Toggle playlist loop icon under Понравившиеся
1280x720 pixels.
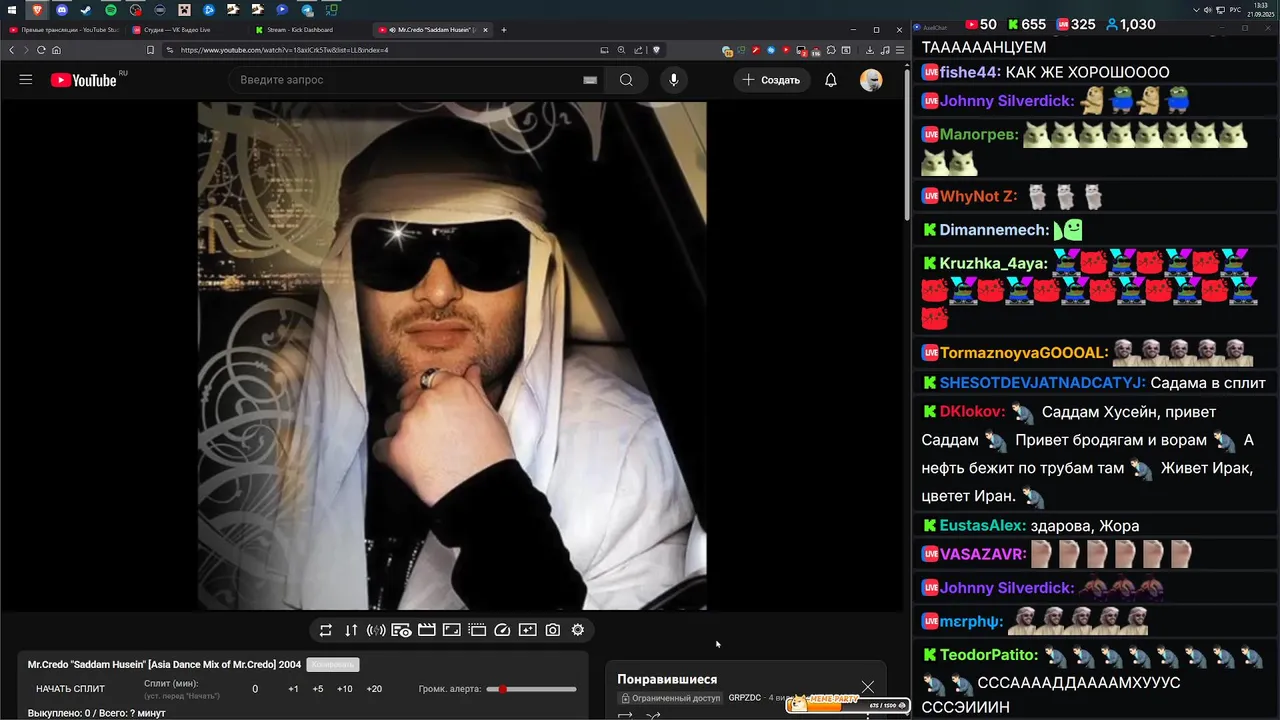pos(625,715)
